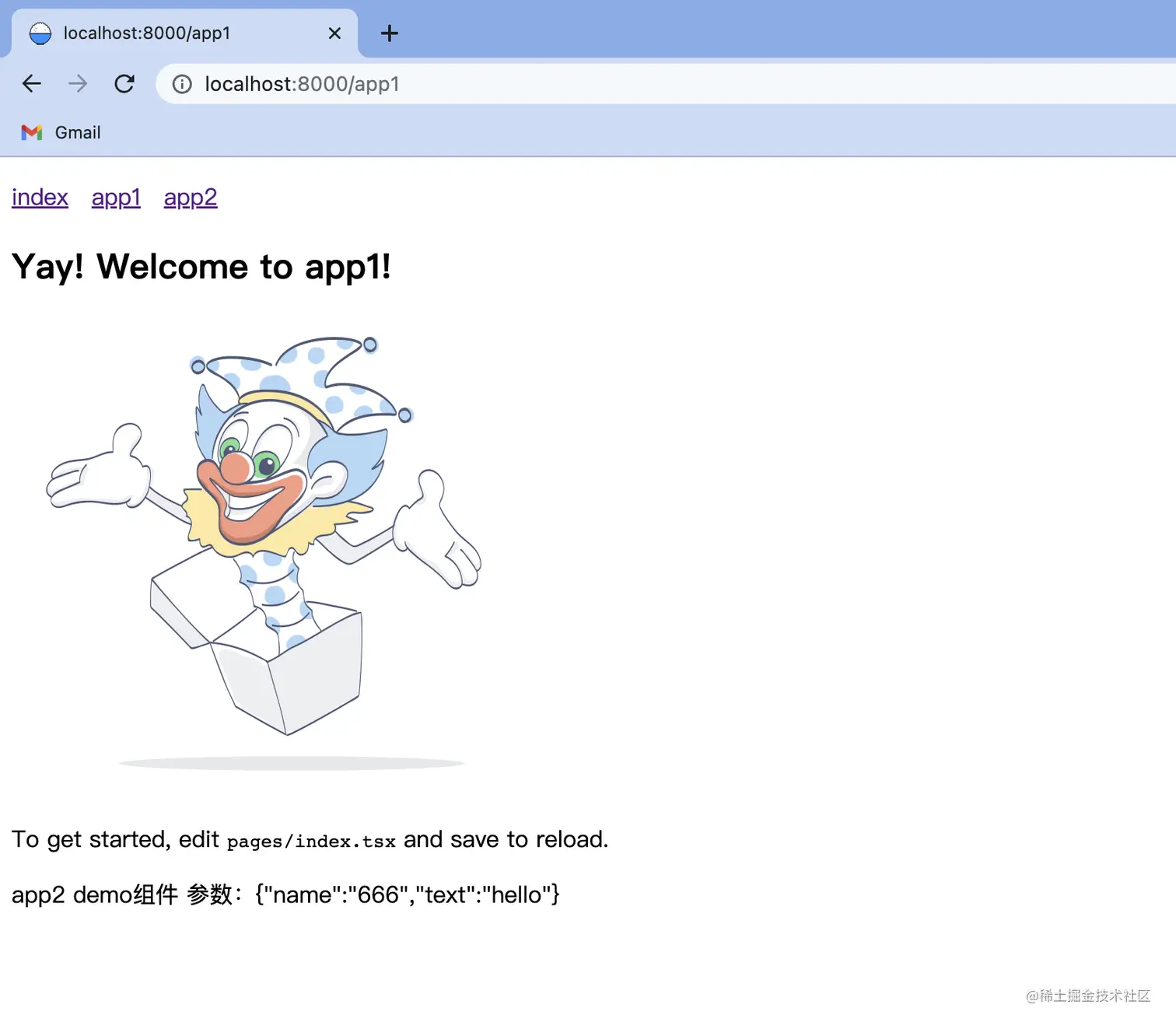Open the Gmail bookmark icon
The width and height of the screenshot is (1176, 1029).
coord(32,132)
